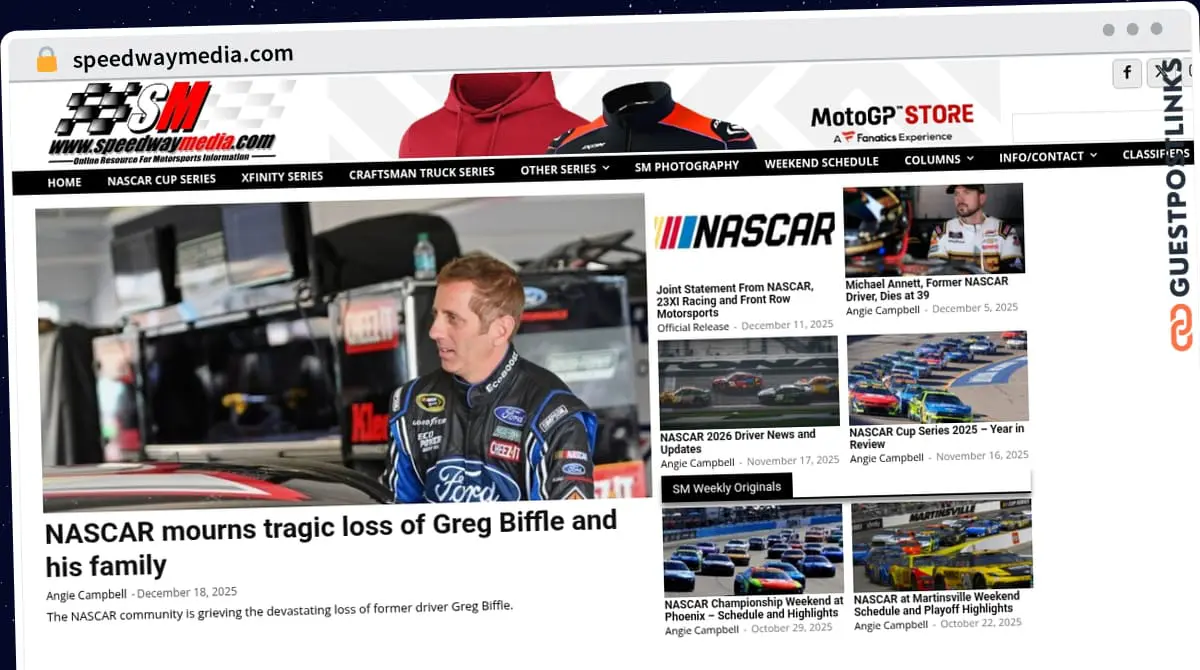This screenshot has height=670, width=1200.
Task: Click Angie Campbell under Martinsville article
Action: 891,625
